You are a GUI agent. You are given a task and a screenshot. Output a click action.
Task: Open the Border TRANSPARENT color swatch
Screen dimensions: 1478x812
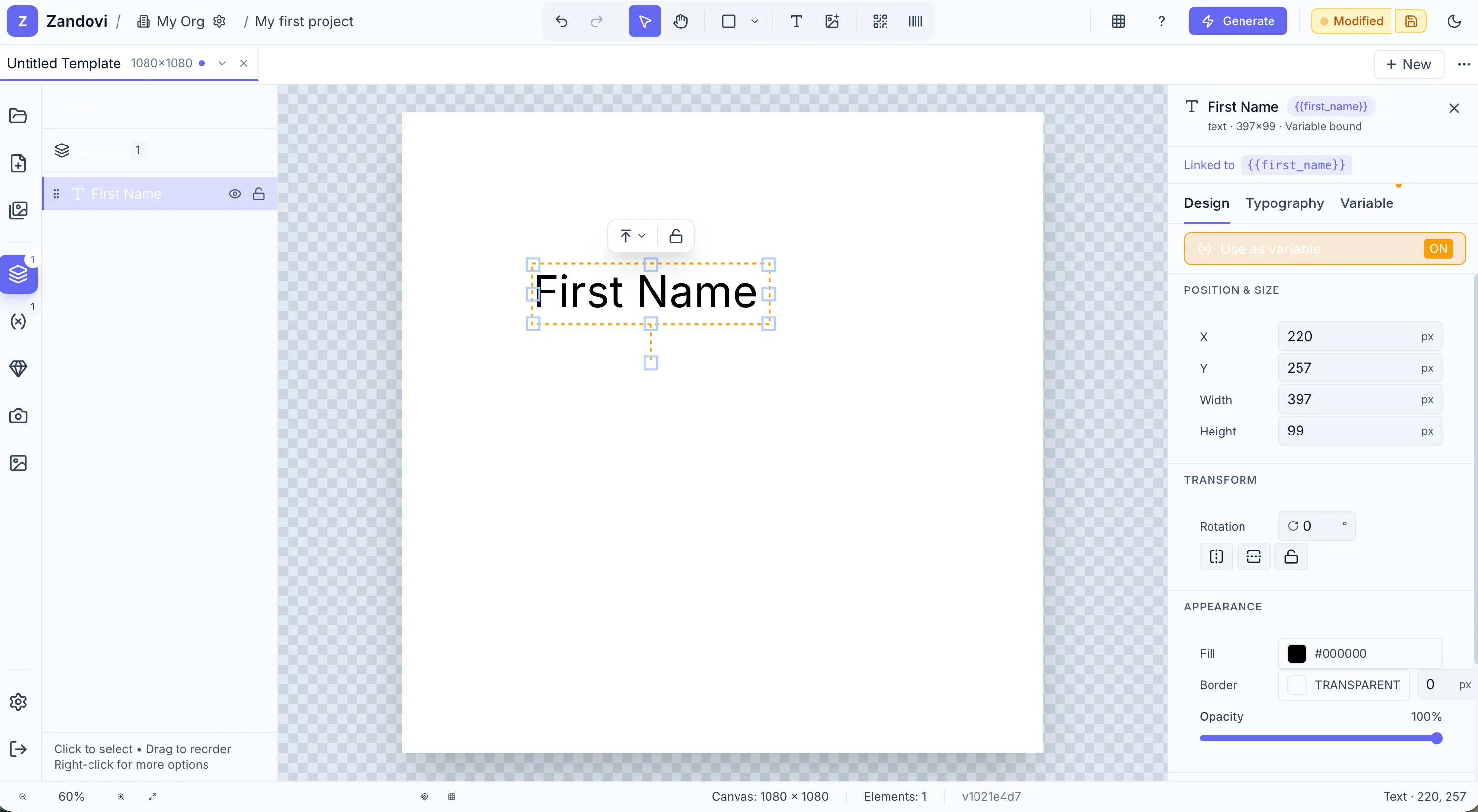1297,685
